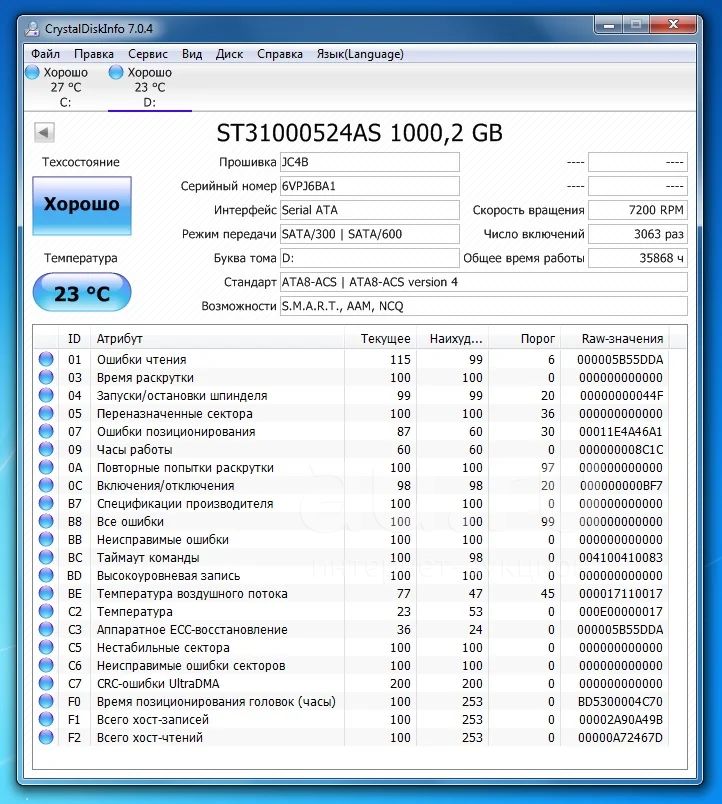Click the Текущее column header
The height and width of the screenshot is (804, 722).
tap(380, 338)
